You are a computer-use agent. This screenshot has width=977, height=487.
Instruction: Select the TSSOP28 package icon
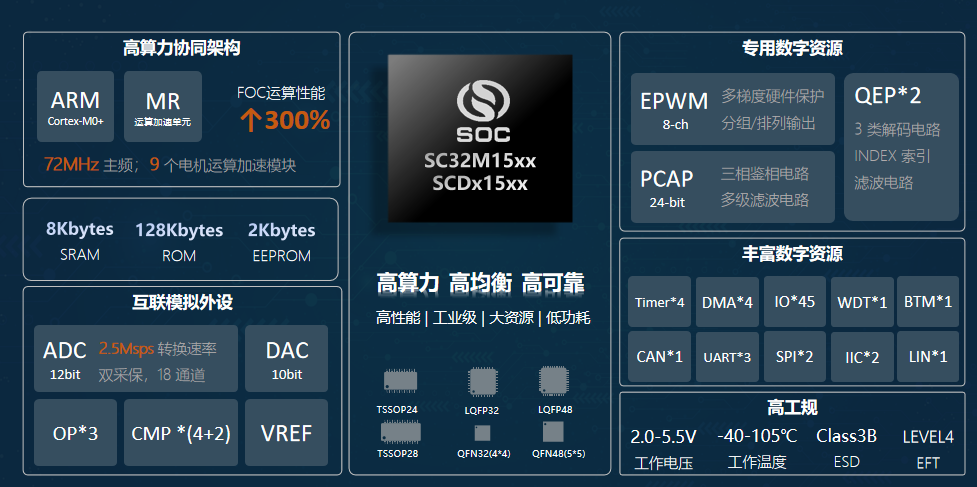point(400,432)
